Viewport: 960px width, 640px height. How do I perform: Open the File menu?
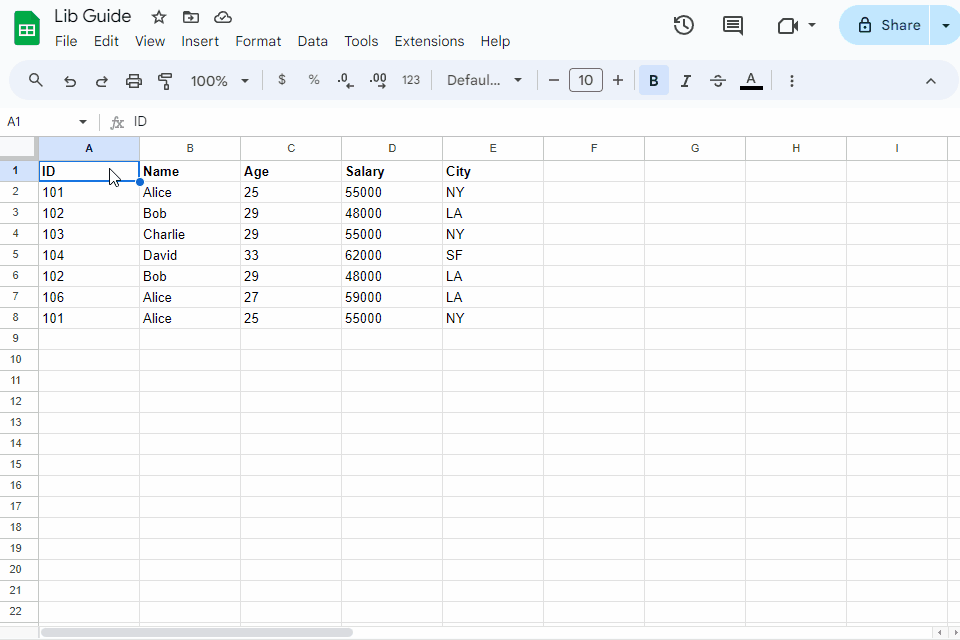click(66, 41)
